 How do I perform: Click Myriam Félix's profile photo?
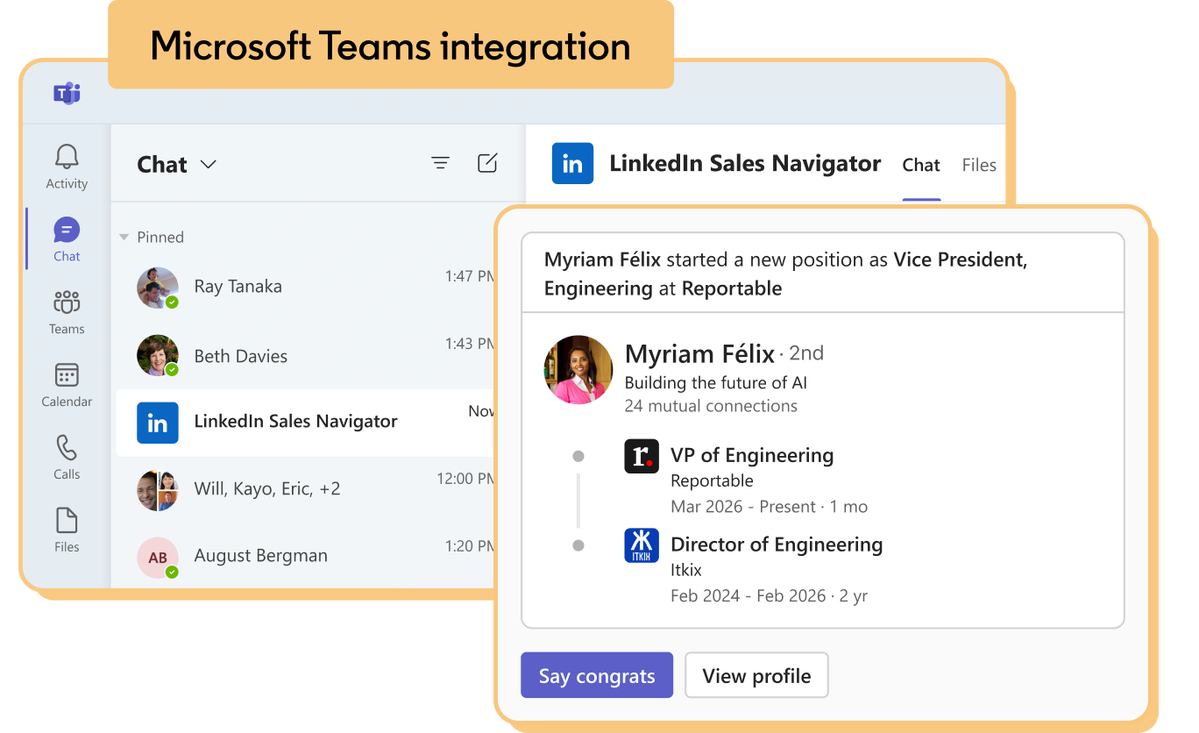pos(578,369)
